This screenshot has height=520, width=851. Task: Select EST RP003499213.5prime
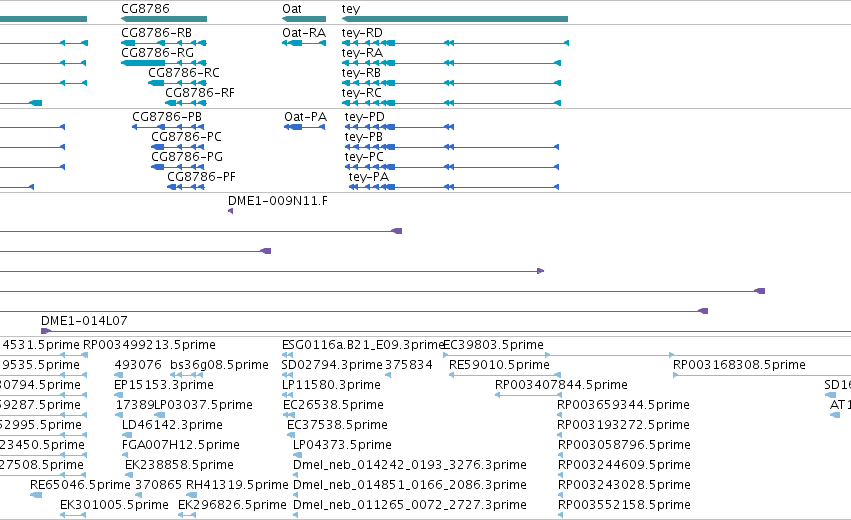tap(85, 355)
